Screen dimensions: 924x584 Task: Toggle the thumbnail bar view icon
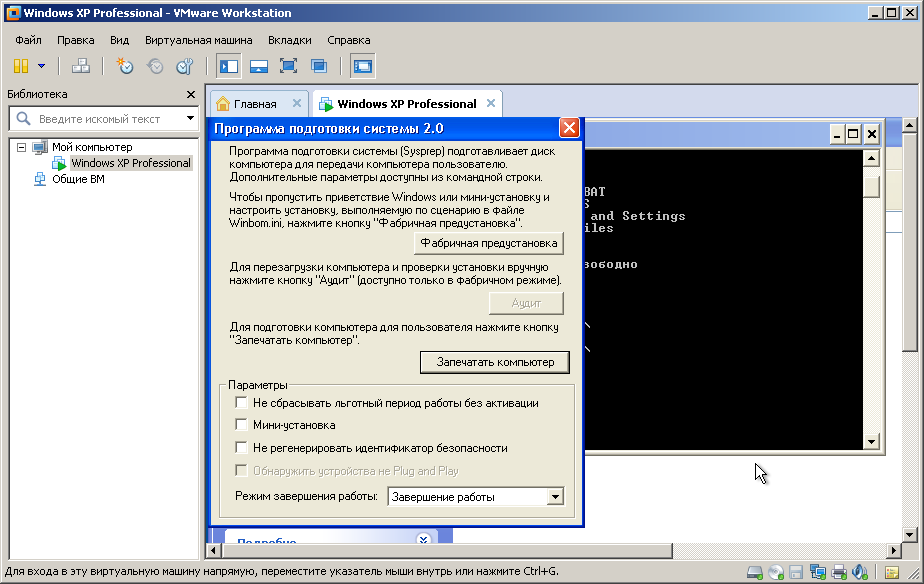[x=259, y=66]
